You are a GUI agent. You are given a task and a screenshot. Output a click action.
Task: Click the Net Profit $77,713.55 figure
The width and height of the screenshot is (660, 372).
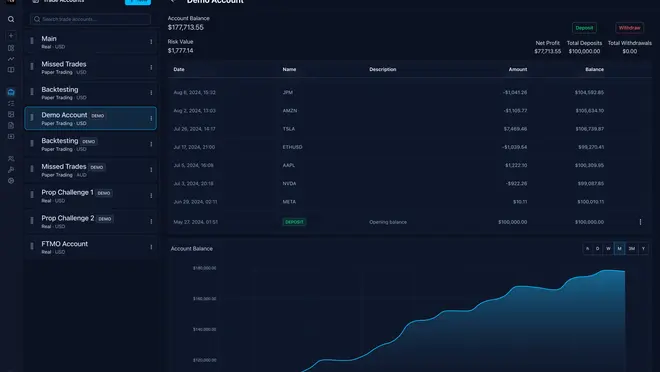[548, 51]
